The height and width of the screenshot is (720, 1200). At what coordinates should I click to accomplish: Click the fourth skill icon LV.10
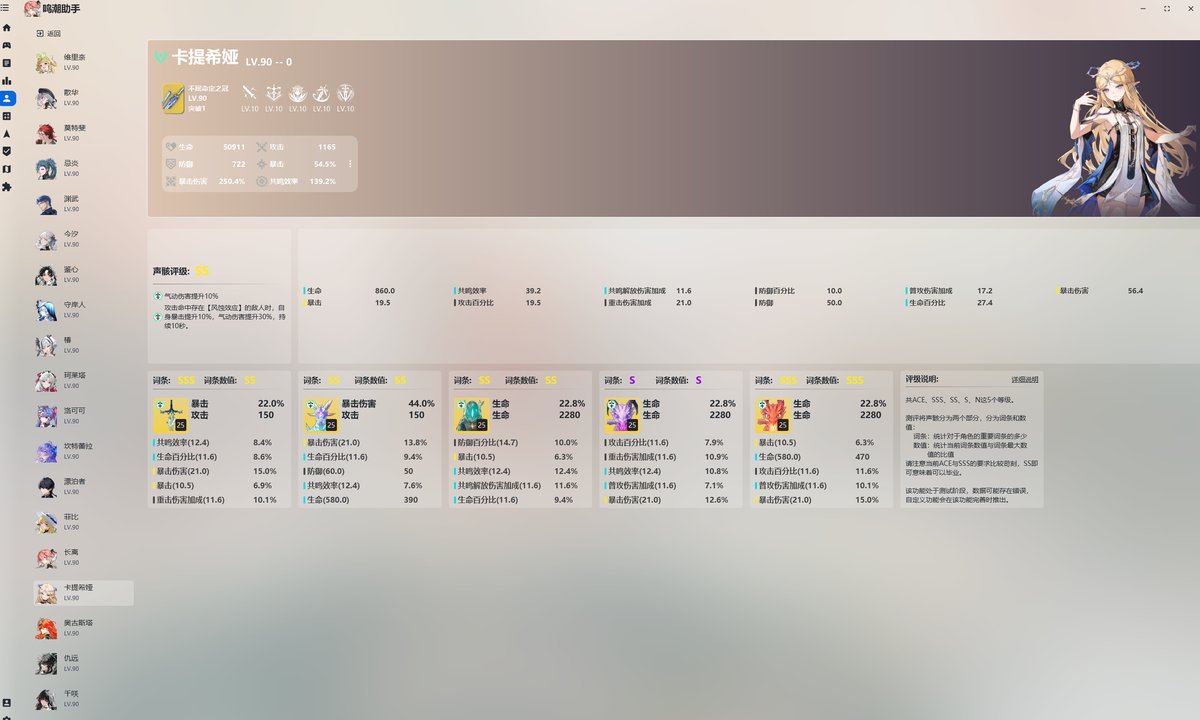coord(321,92)
